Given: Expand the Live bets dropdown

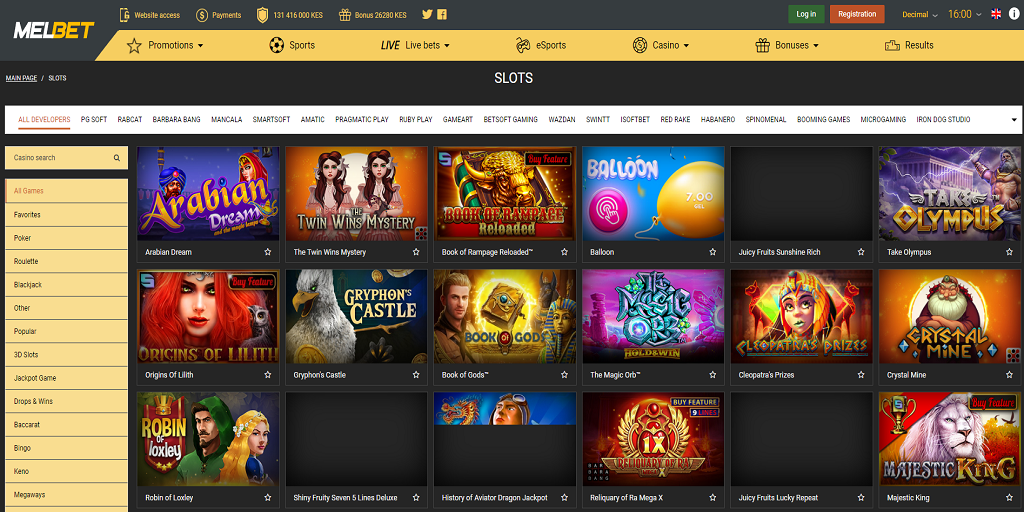Looking at the screenshot, I should click(447, 46).
